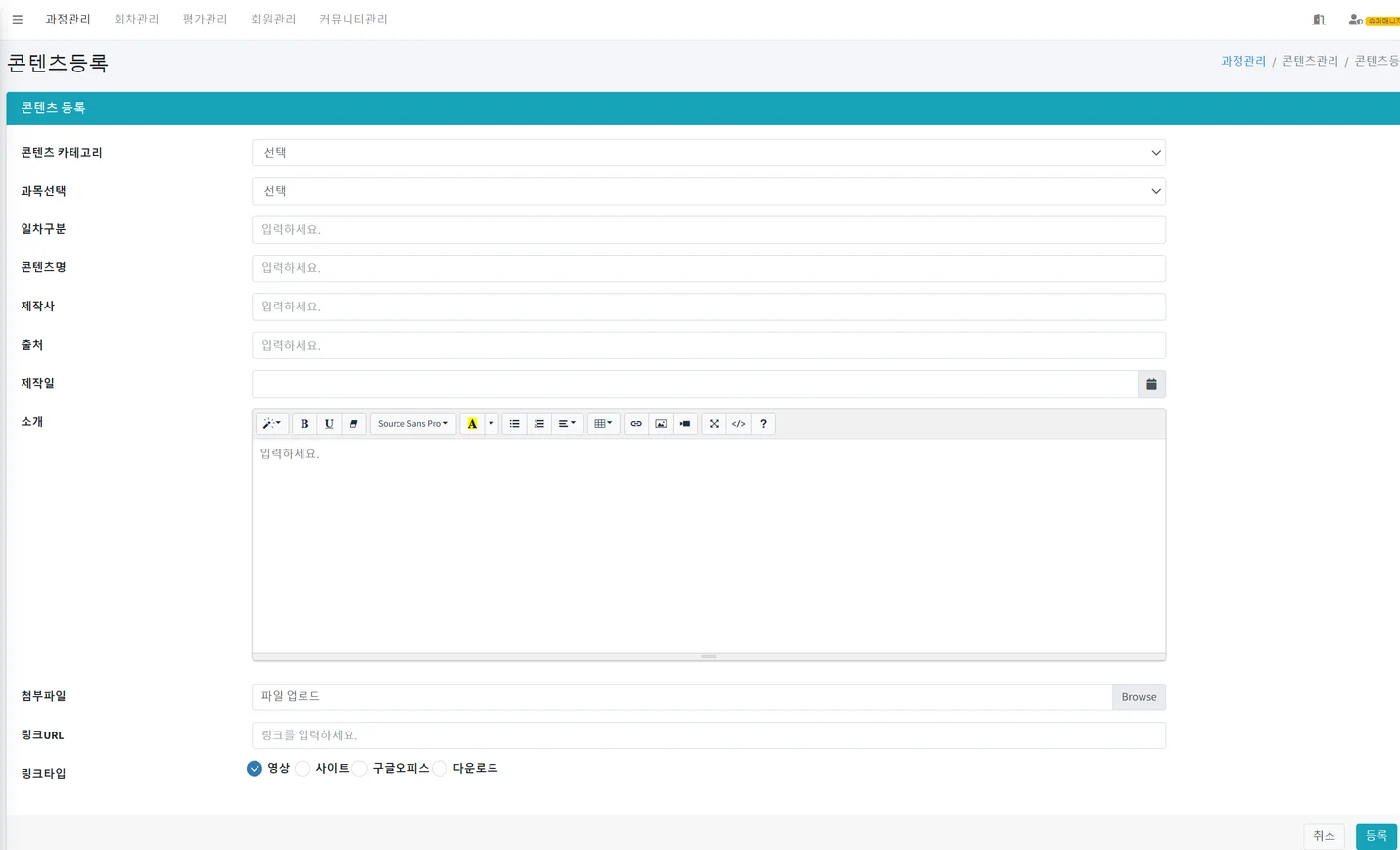Toggle the hamburger sidebar menu
Viewport: 1400px width, 850px height.
pyautogui.click(x=17, y=19)
